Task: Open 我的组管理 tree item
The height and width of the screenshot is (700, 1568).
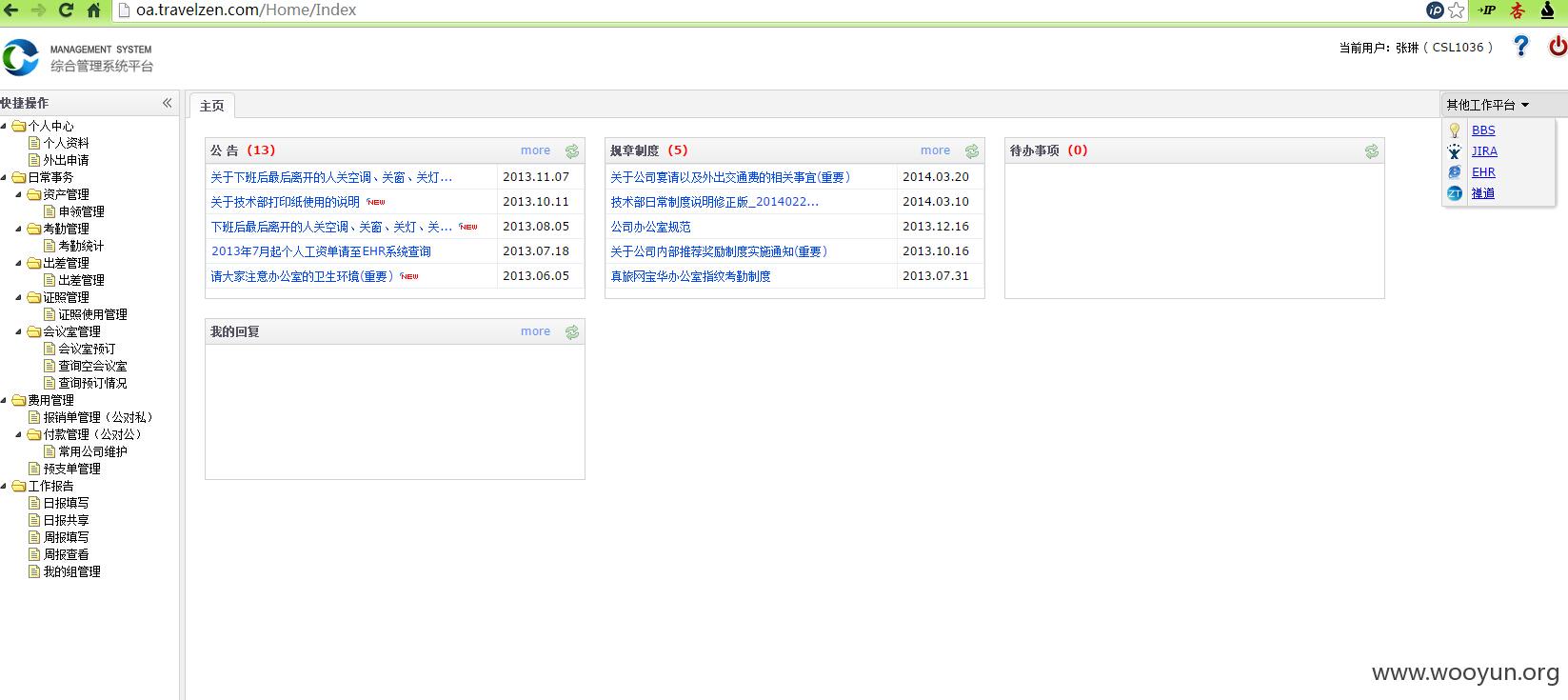Action: coord(71,571)
